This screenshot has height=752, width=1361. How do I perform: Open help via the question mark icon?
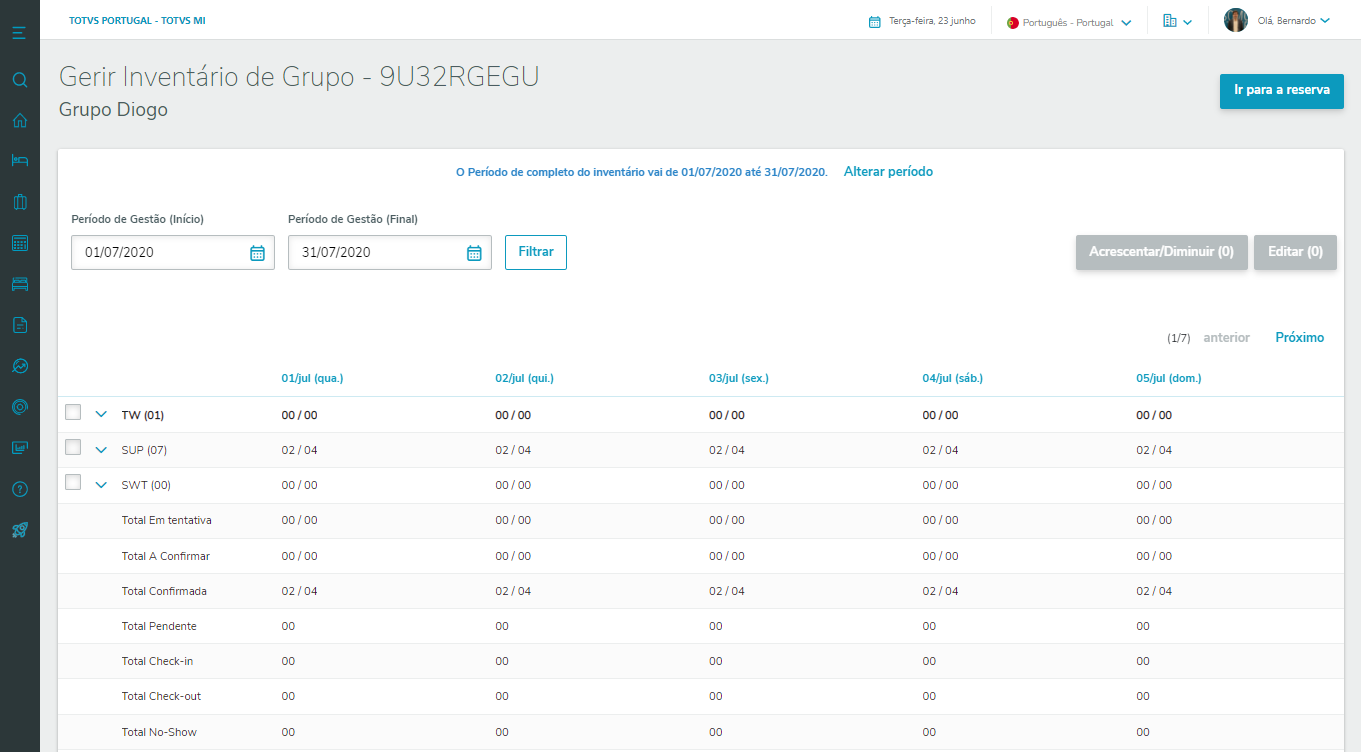(x=19, y=489)
